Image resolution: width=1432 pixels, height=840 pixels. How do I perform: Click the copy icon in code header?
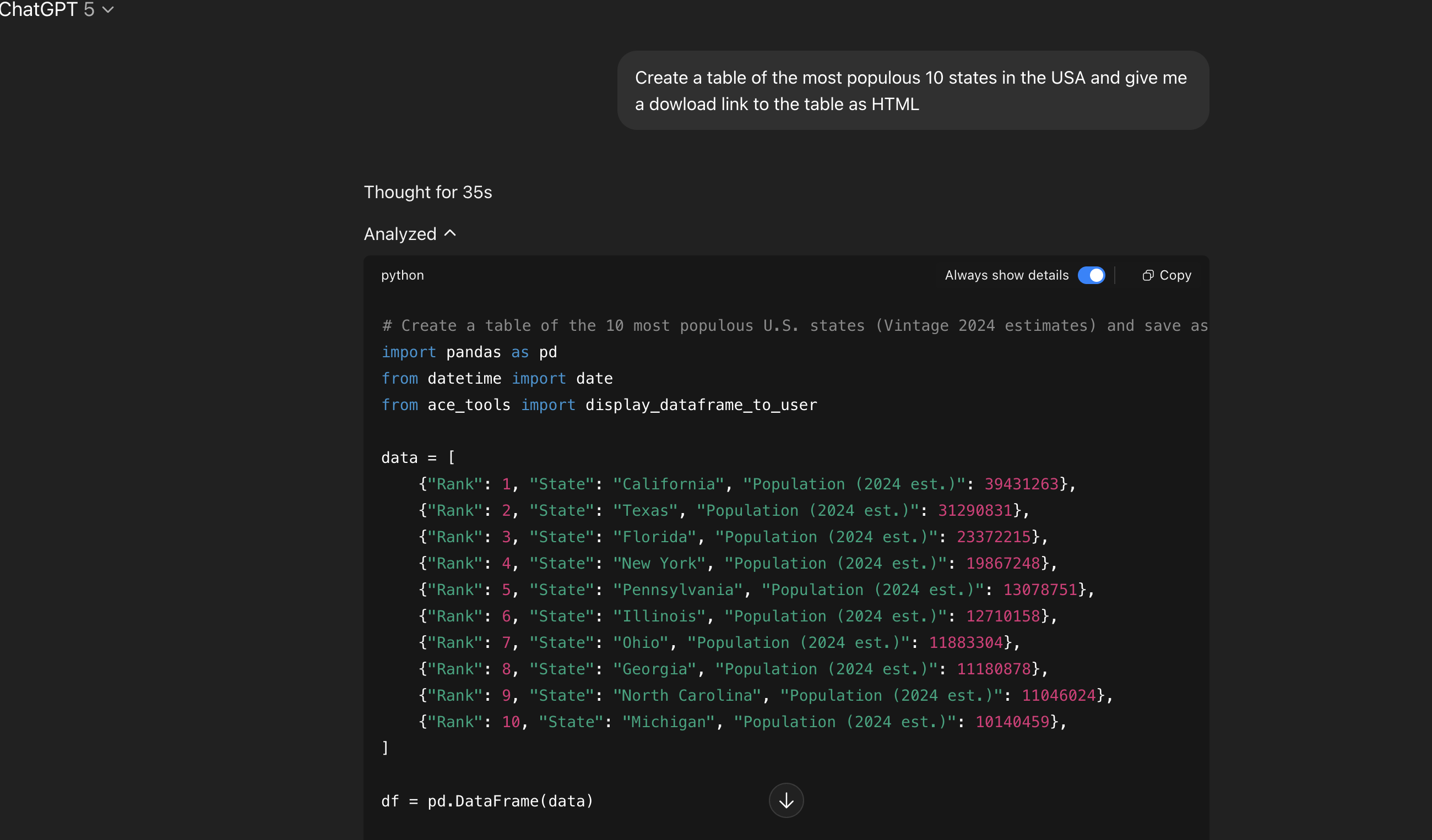pyautogui.click(x=1147, y=275)
